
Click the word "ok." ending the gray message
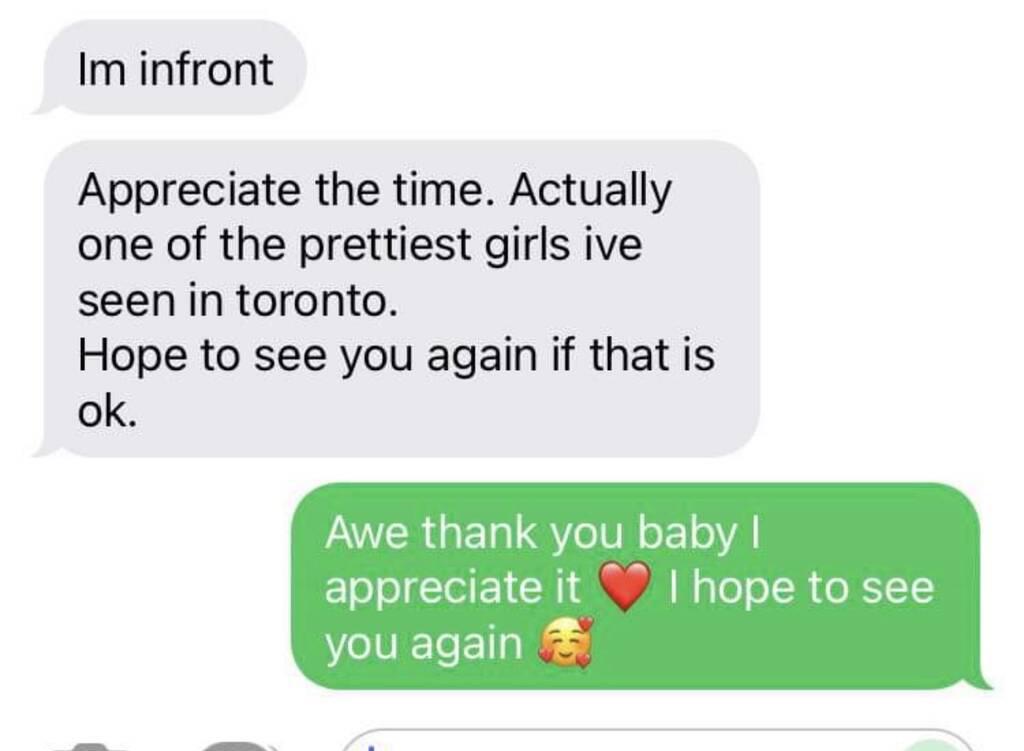(108, 411)
